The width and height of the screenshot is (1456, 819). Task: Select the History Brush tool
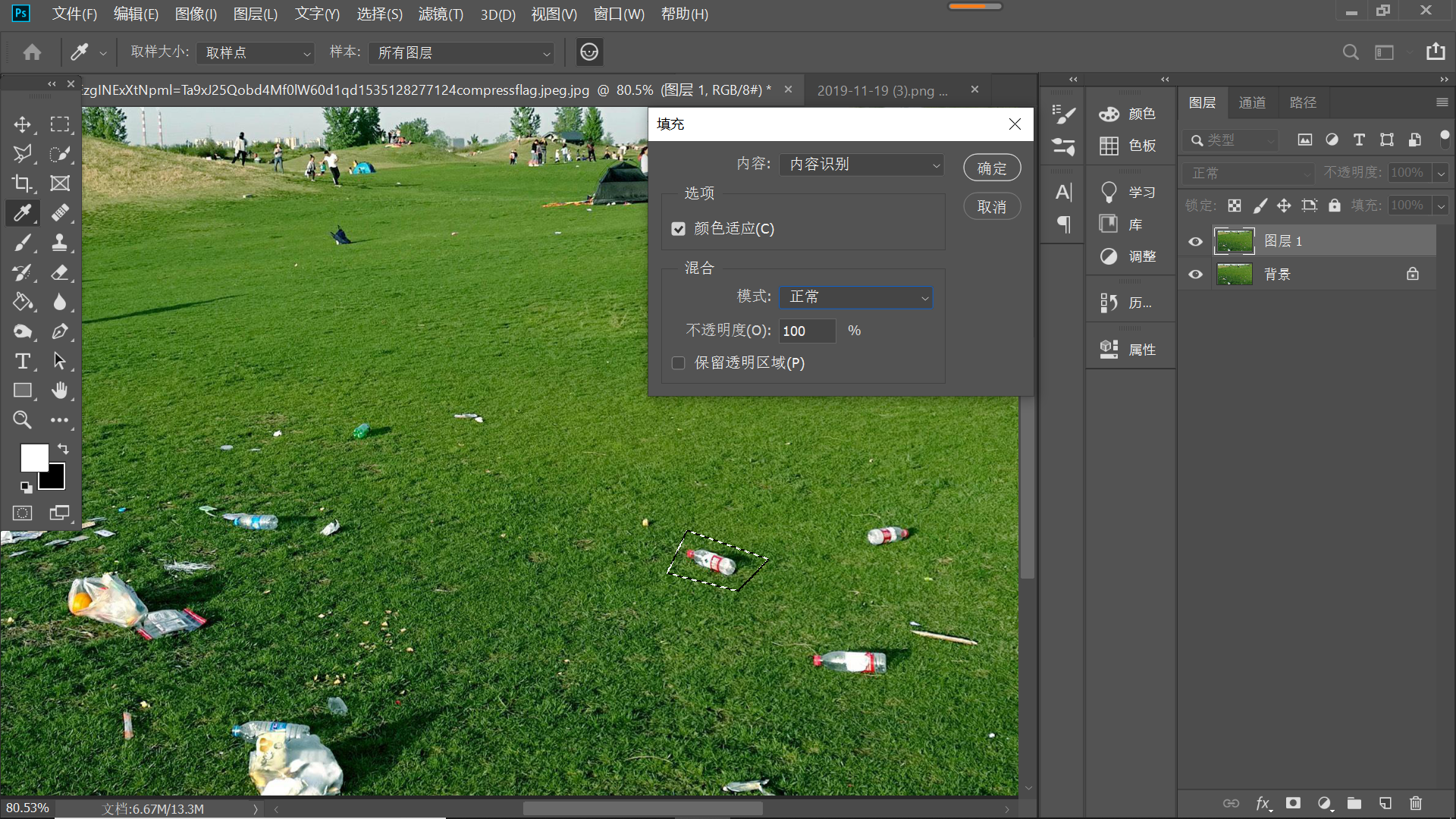tap(23, 272)
